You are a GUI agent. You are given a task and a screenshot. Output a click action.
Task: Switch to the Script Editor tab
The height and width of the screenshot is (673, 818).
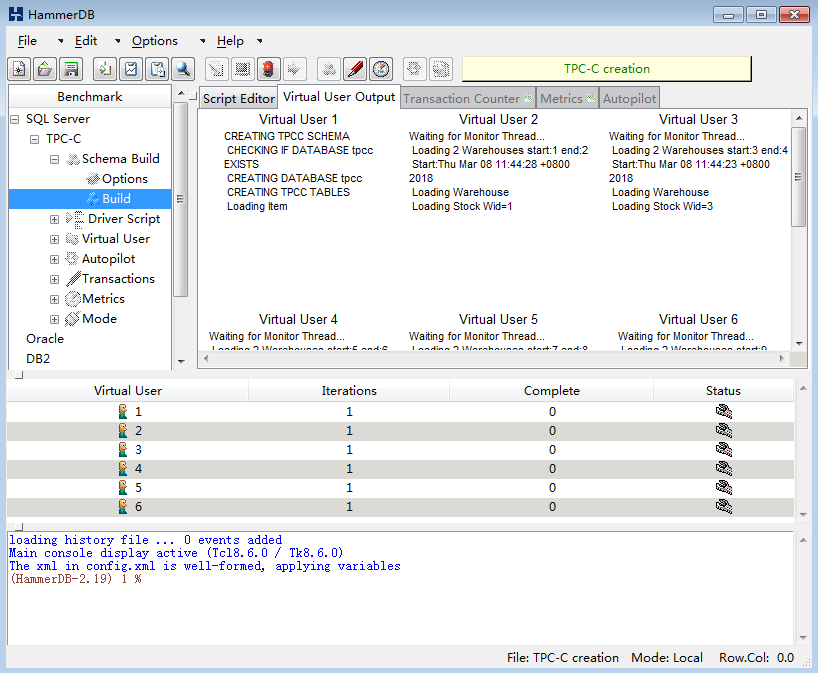(238, 99)
